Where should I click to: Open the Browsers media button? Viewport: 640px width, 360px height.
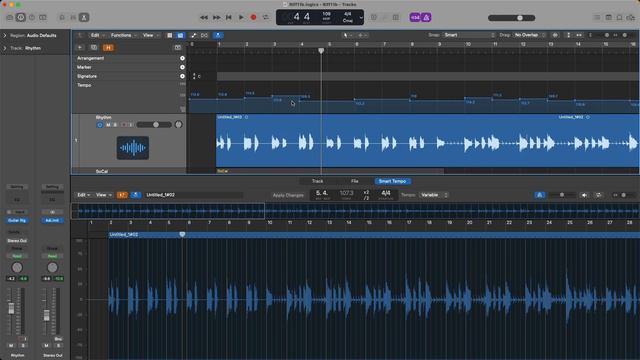[631, 18]
